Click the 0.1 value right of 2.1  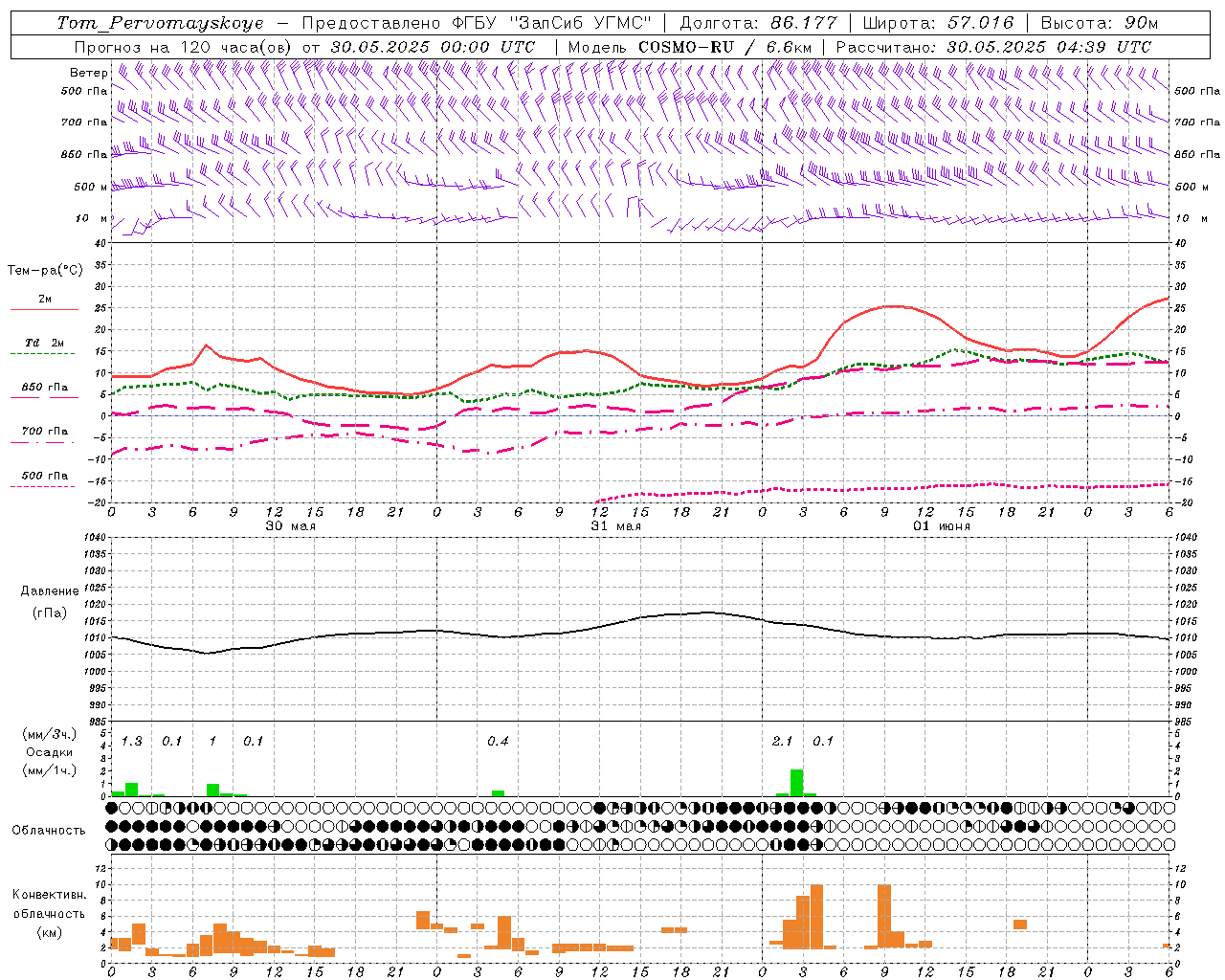(823, 741)
